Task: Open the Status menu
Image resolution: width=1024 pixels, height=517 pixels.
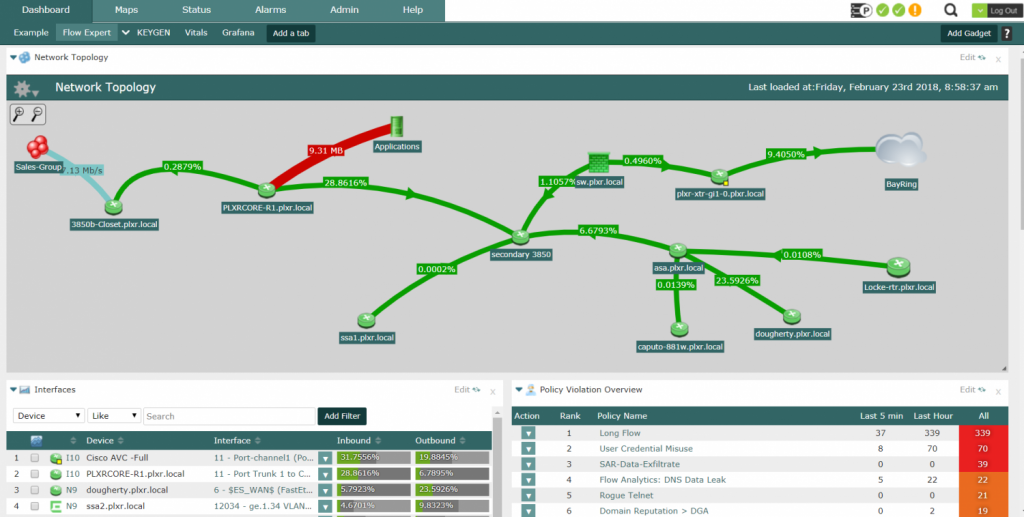Action: (197, 10)
